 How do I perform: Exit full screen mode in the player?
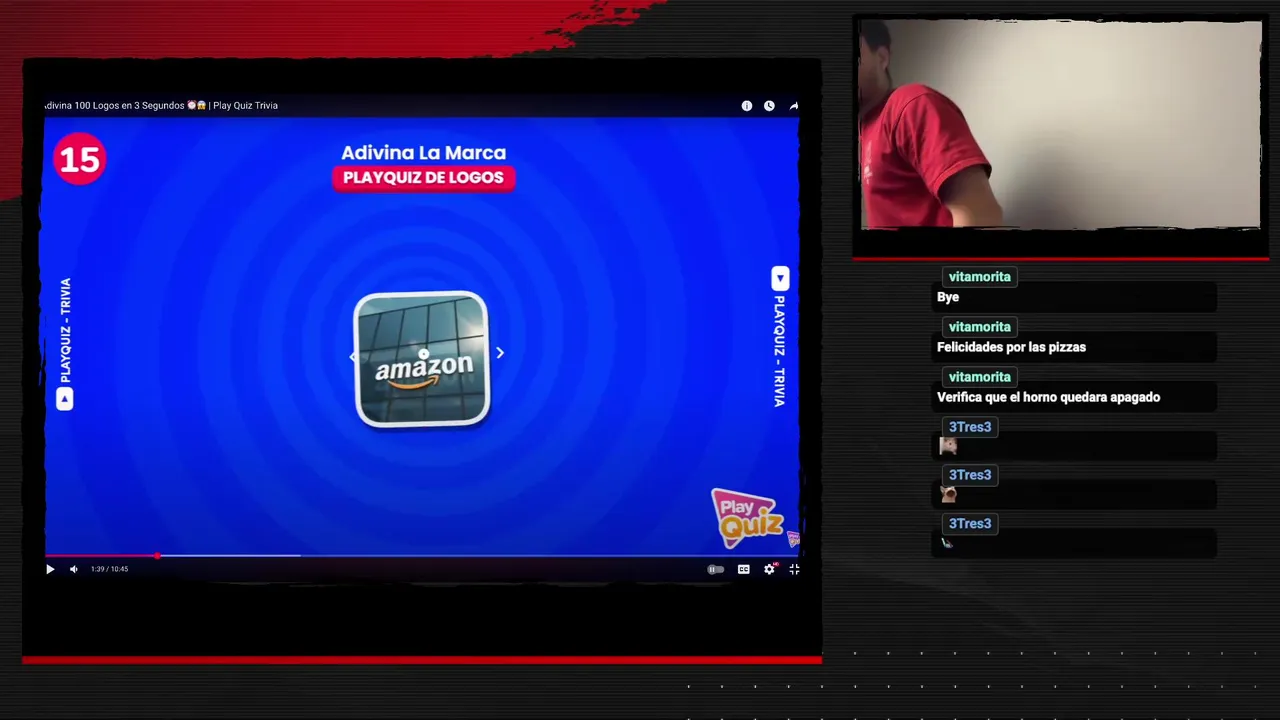click(x=794, y=569)
